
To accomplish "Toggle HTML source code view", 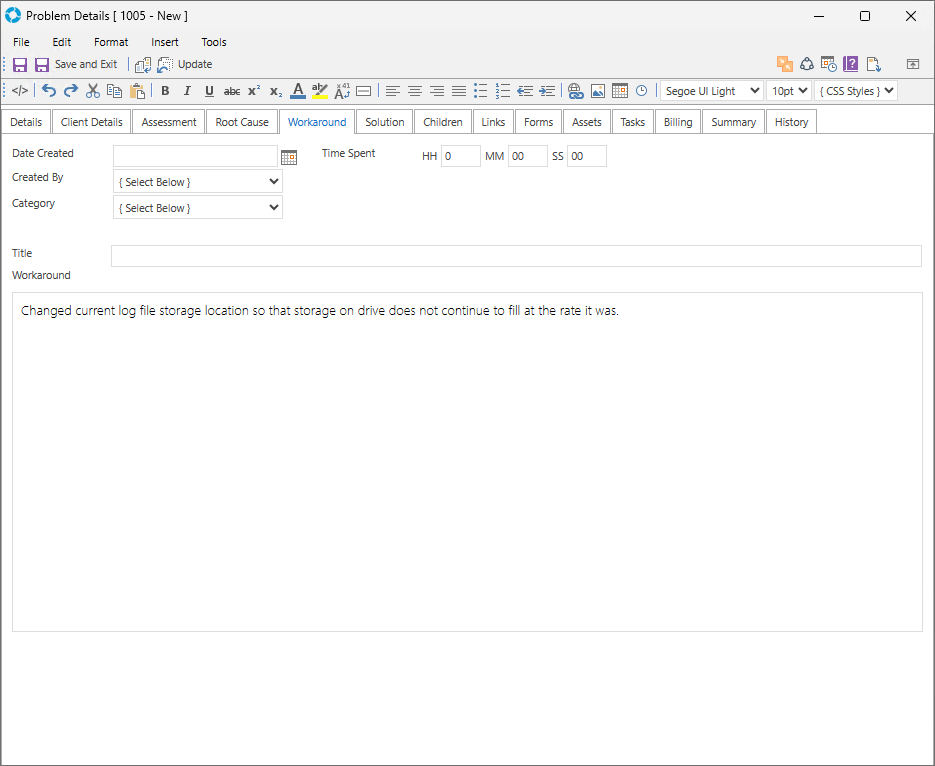I will coord(20,91).
